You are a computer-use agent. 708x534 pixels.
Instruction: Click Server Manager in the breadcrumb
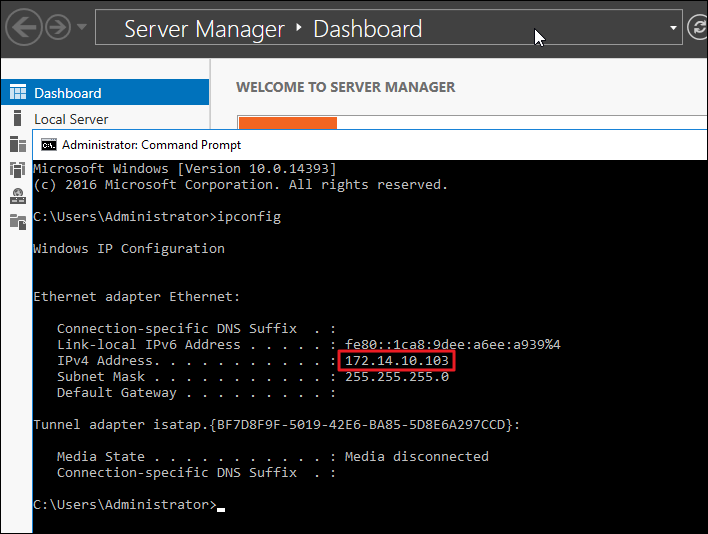pyautogui.click(x=204, y=29)
